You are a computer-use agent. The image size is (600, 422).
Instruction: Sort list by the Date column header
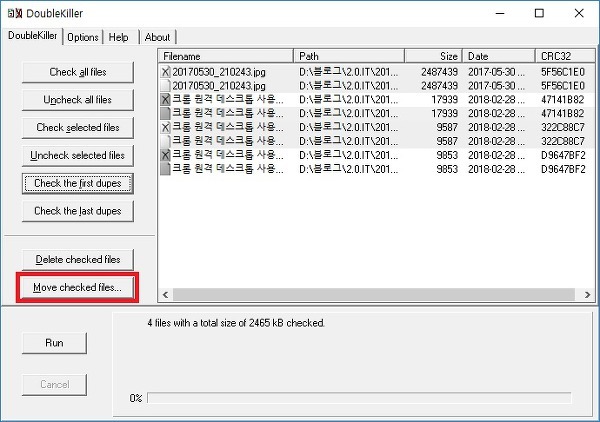(x=499, y=56)
